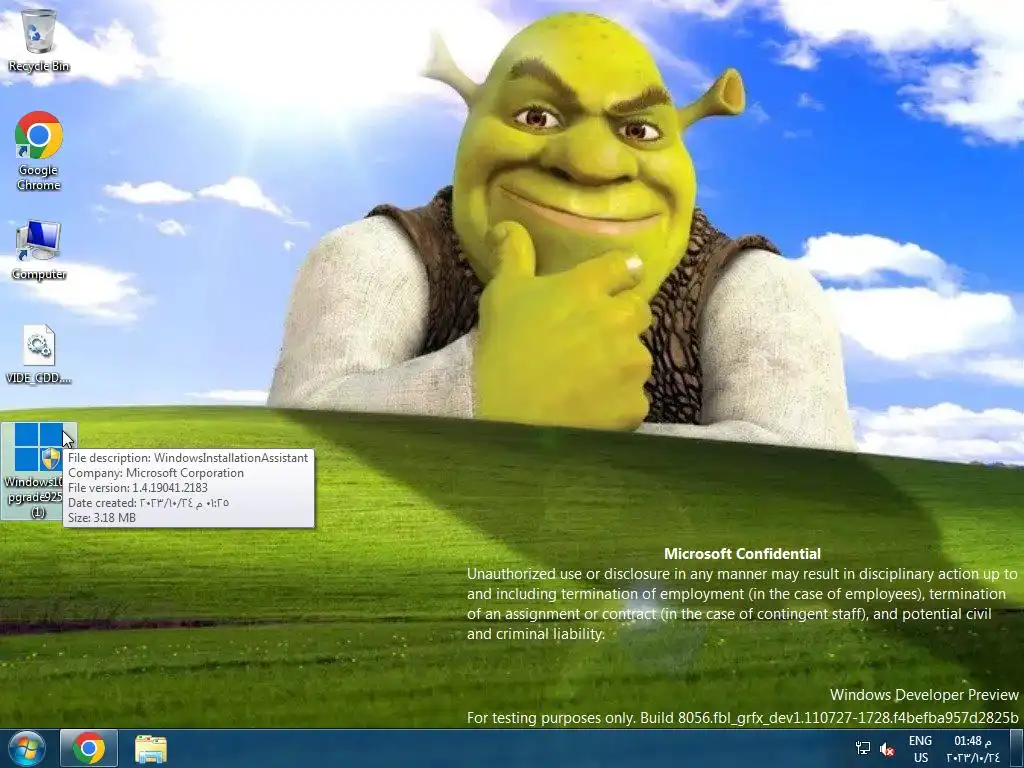
Task: Open the Recycle Bin desktop icon
Action: (39, 39)
